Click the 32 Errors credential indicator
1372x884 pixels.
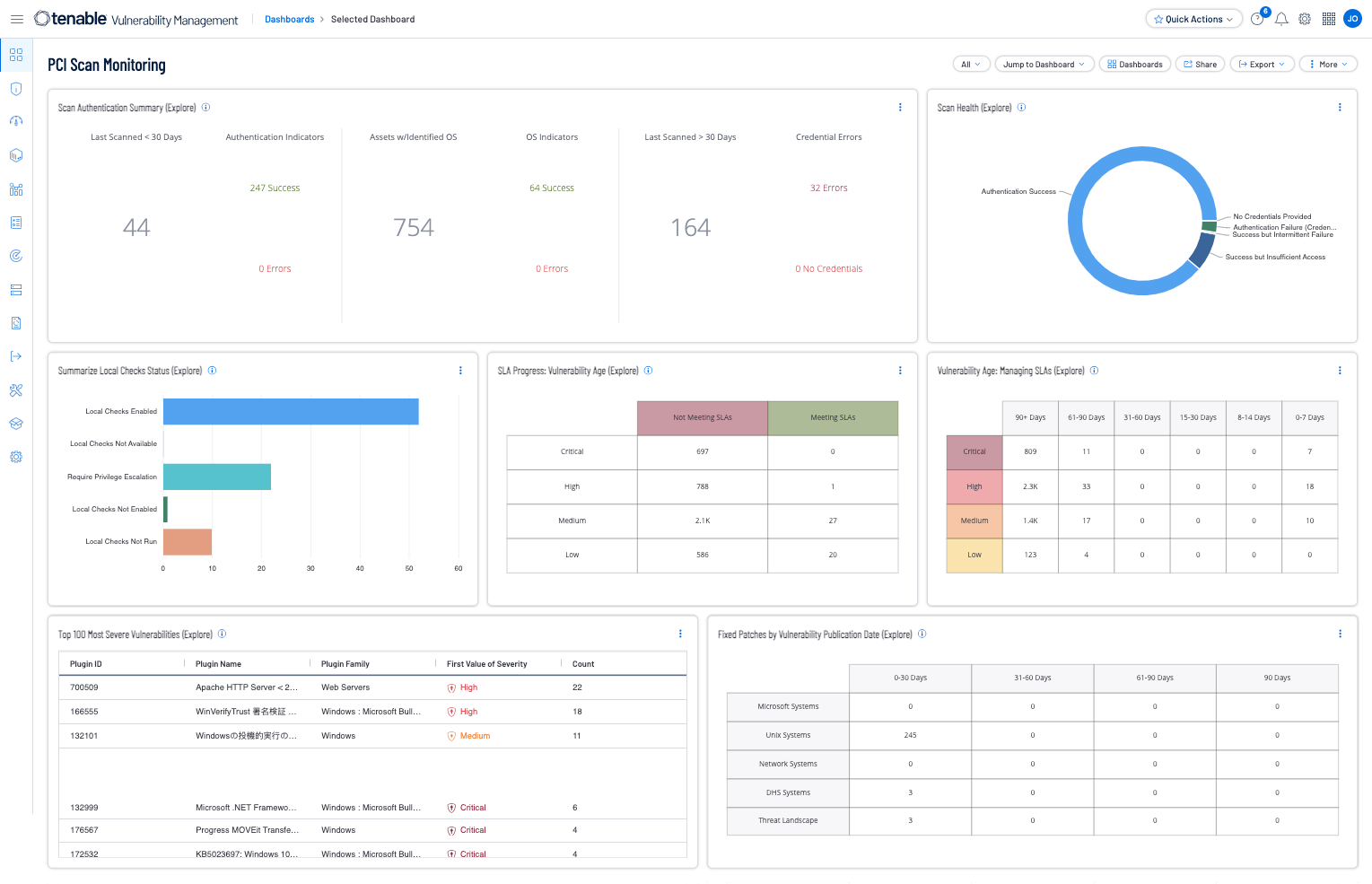click(x=828, y=188)
